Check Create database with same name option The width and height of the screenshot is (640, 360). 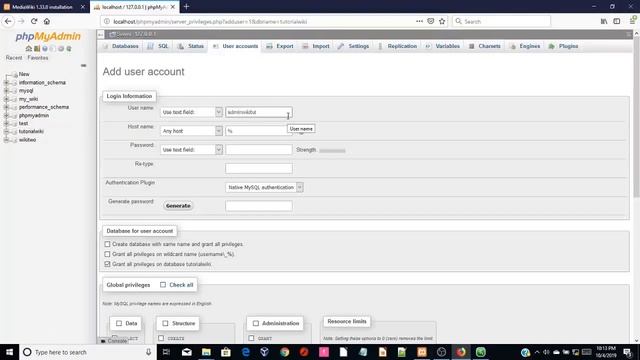tap(107, 244)
